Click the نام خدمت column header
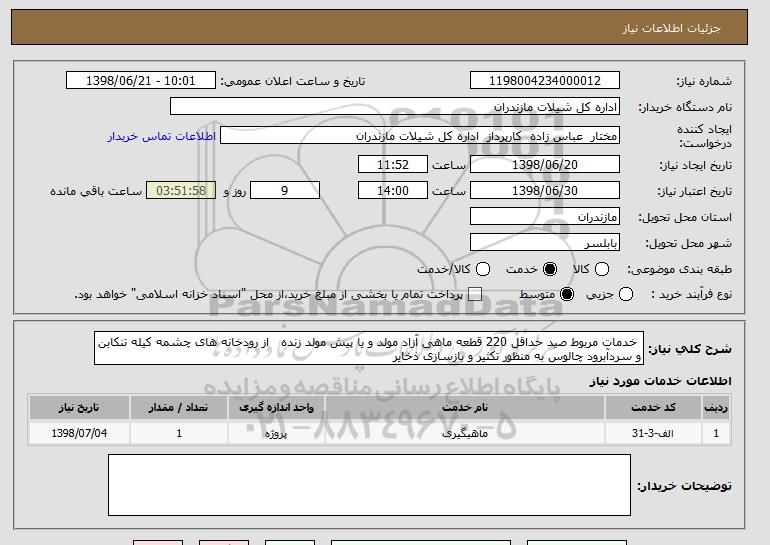Screen dimensions: 770x545 465,408
